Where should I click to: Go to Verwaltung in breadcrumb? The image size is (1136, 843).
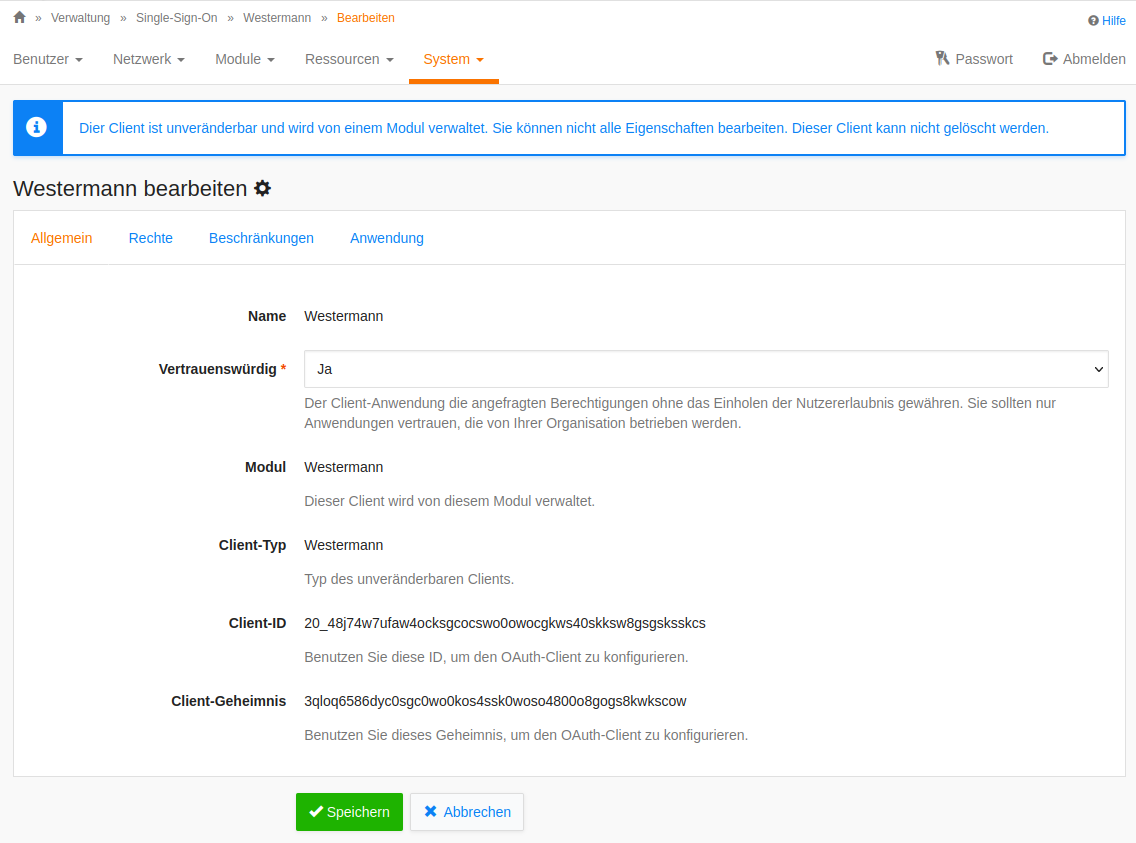(80, 18)
